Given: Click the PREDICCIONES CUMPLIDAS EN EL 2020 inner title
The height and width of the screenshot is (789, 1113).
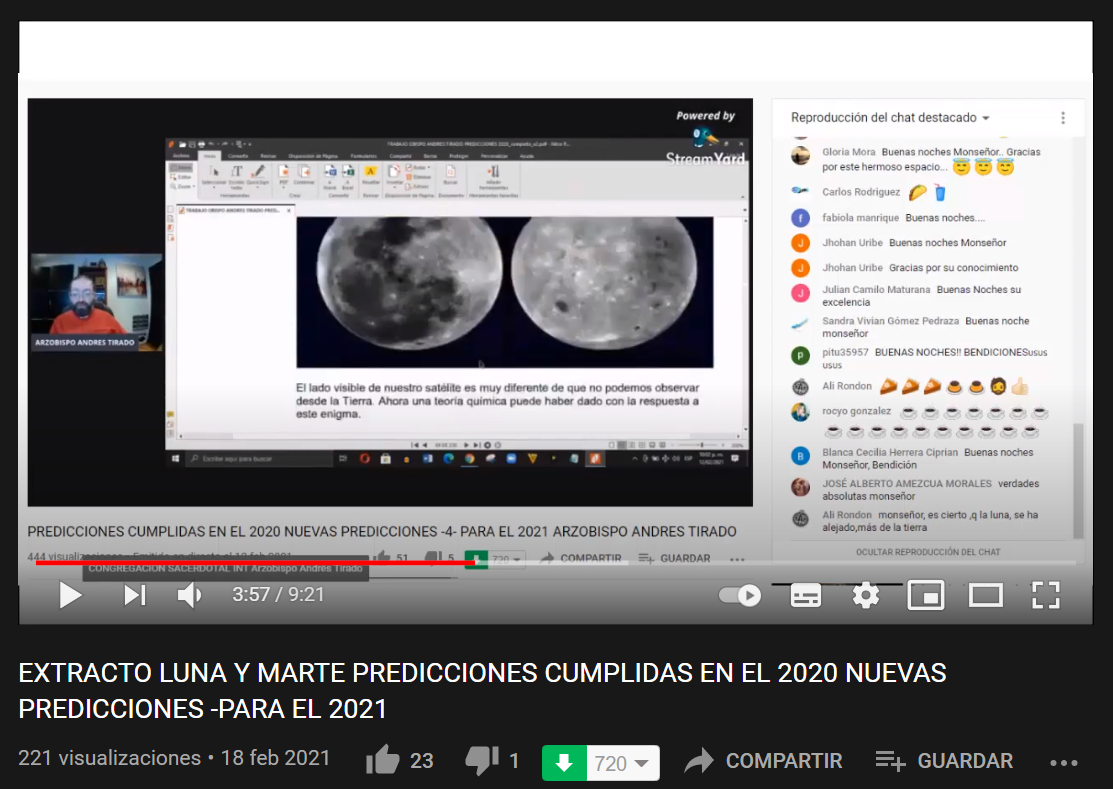Looking at the screenshot, I should click(382, 531).
